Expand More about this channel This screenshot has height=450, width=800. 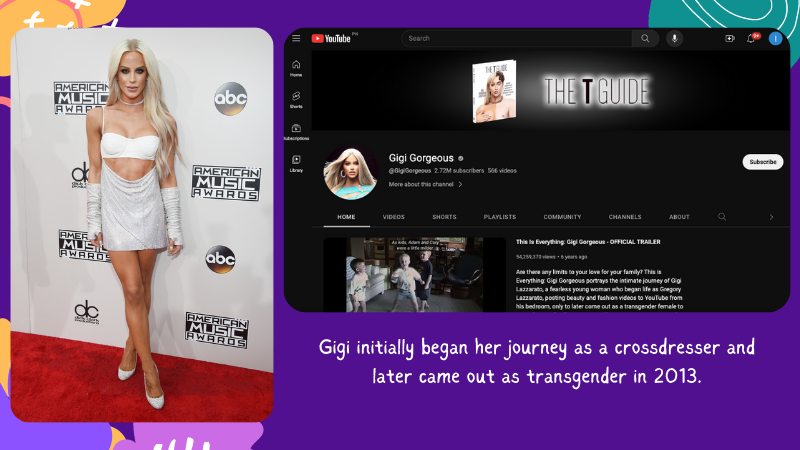pos(425,185)
